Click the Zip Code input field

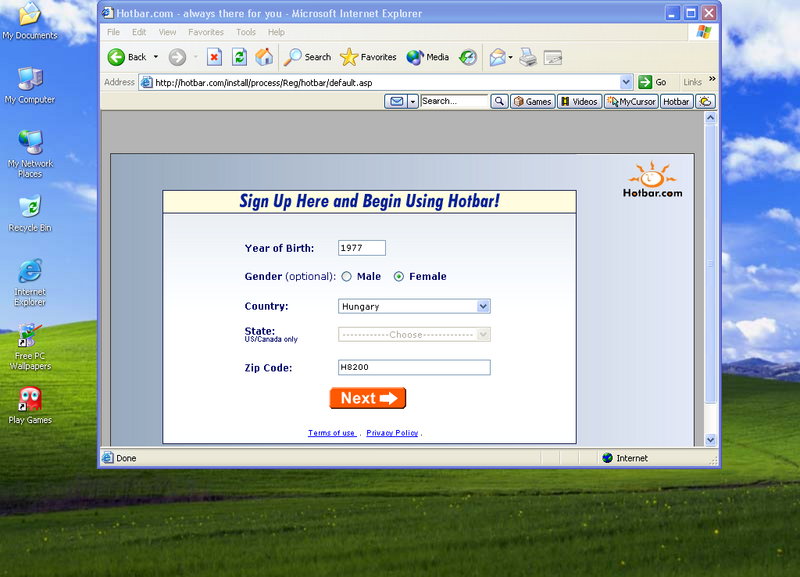(414, 367)
